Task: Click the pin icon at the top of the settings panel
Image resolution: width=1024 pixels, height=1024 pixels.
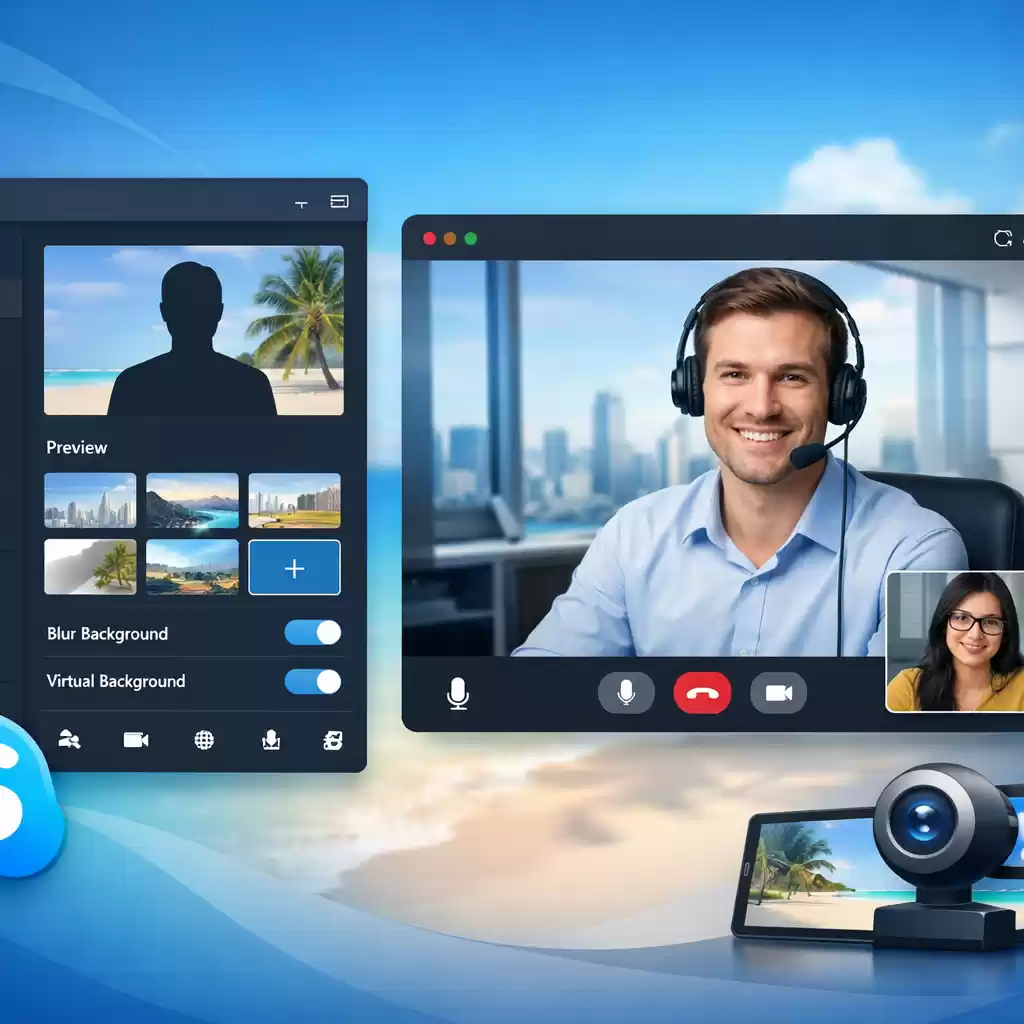Action: click(300, 202)
